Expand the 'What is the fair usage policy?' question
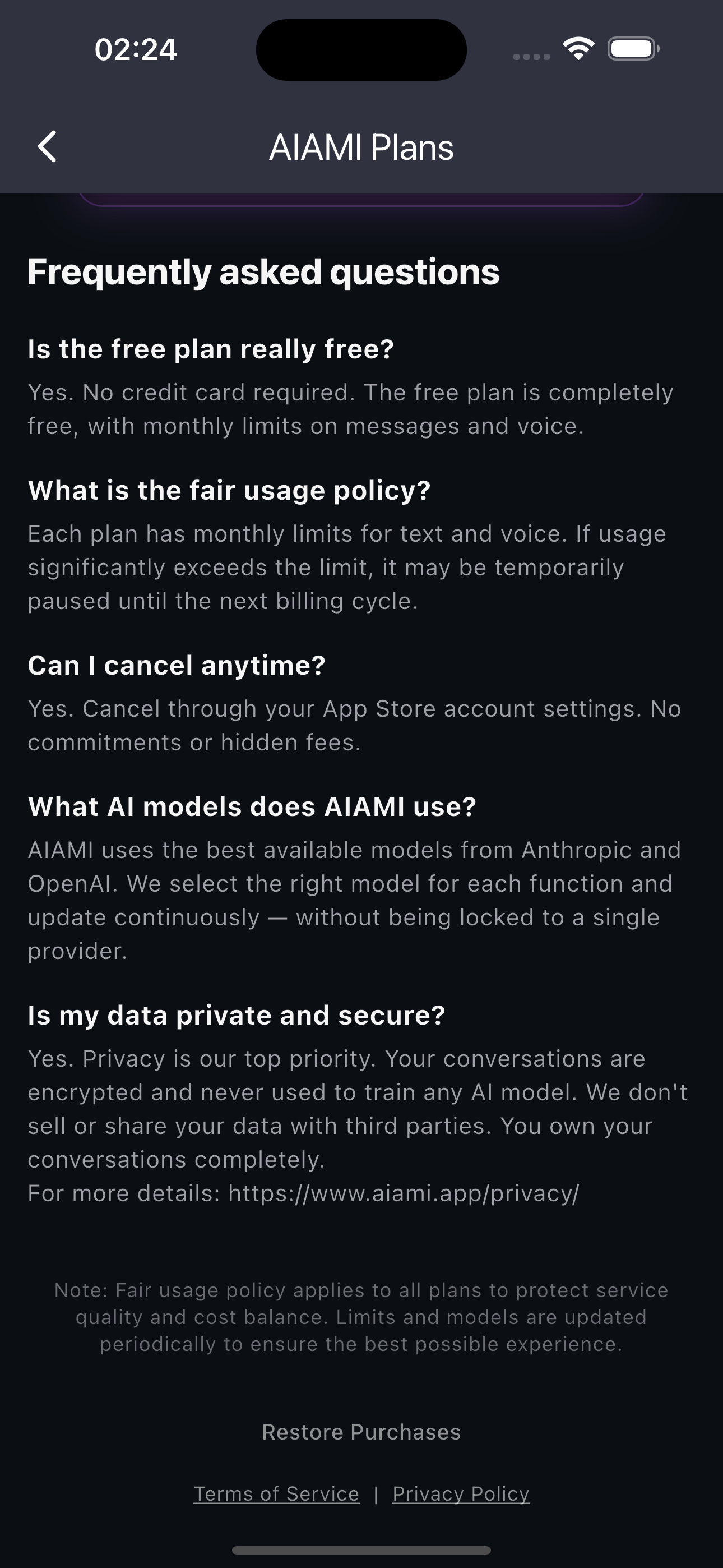This screenshot has height=1568, width=723. point(229,491)
